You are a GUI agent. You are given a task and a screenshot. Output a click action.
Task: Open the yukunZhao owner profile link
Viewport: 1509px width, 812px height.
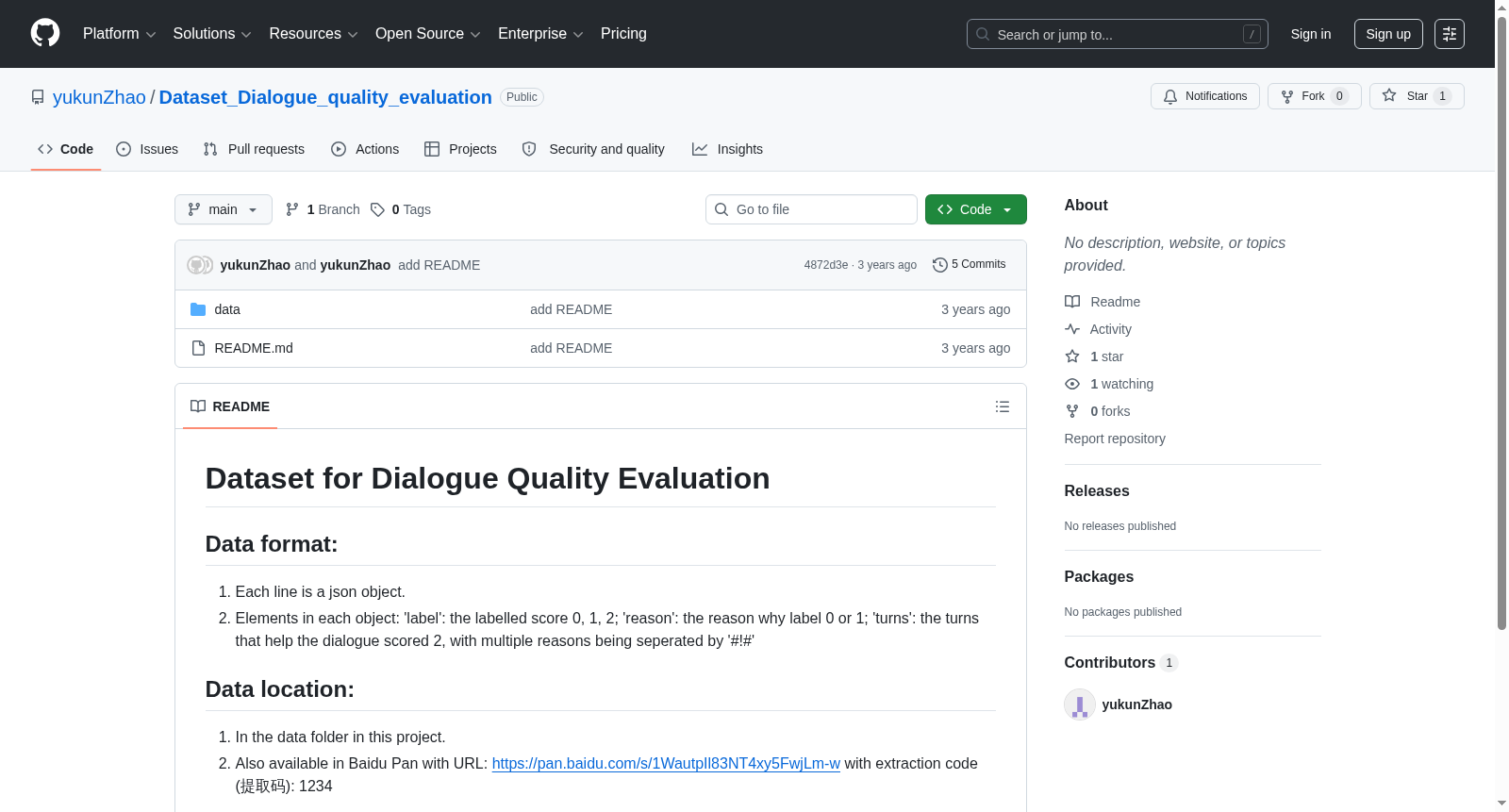click(99, 97)
